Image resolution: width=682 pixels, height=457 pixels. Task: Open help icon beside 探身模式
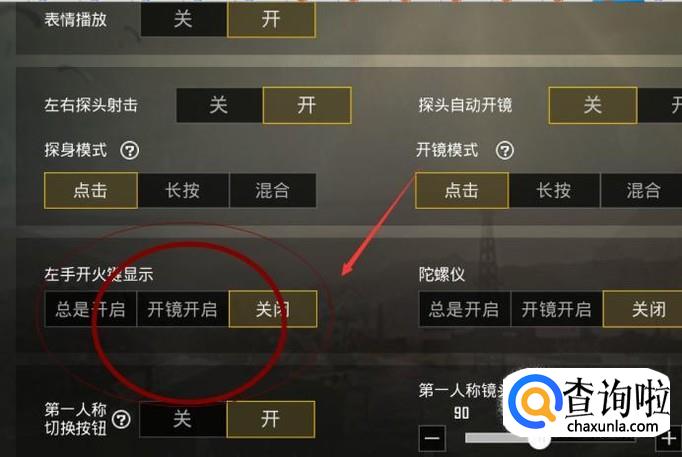130,150
